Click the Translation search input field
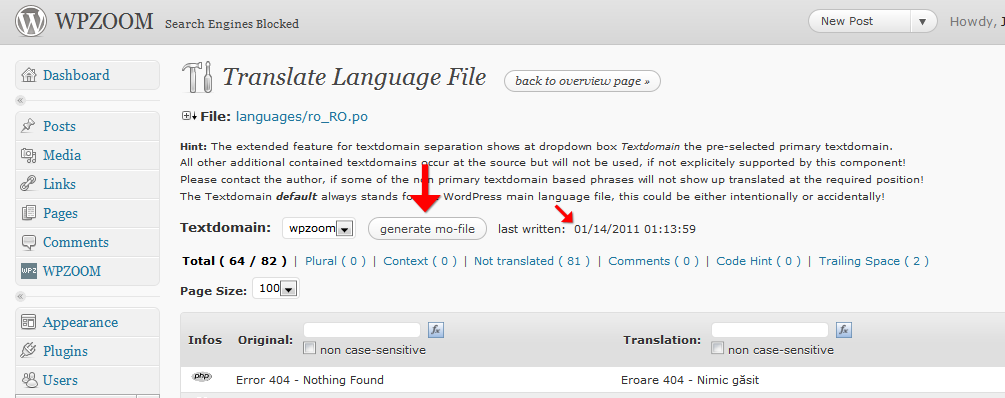The width and height of the screenshot is (1005, 398). coord(770,330)
